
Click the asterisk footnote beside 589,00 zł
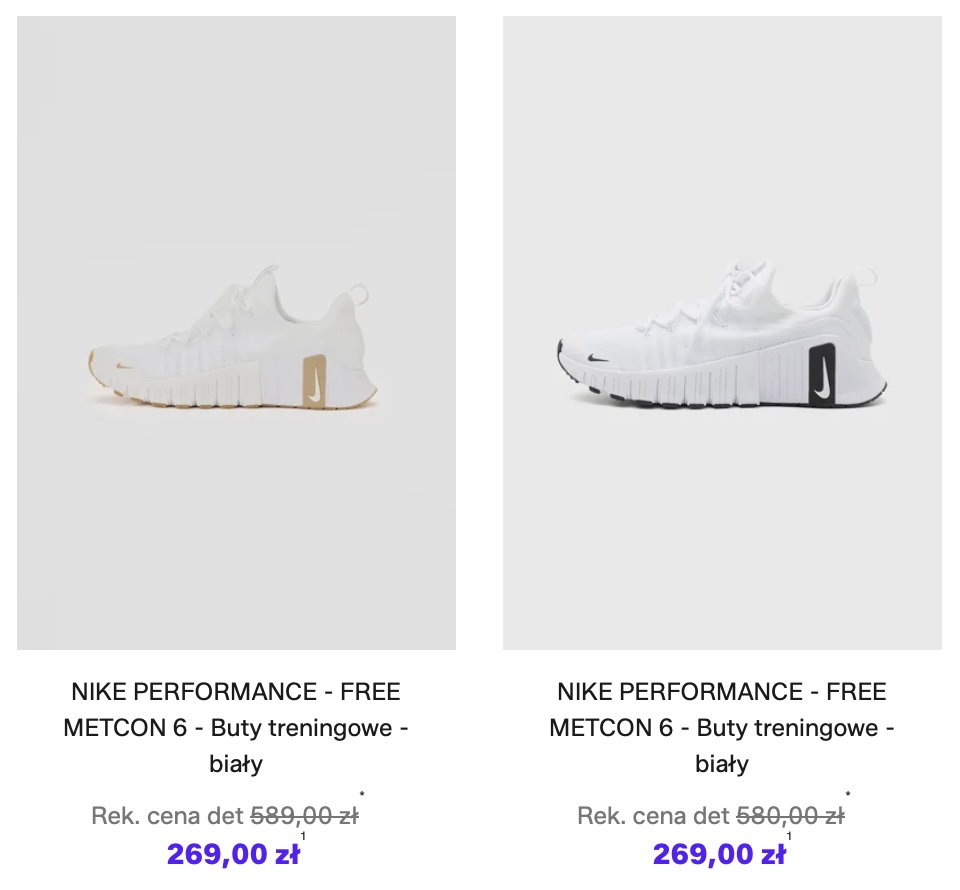[362, 796]
